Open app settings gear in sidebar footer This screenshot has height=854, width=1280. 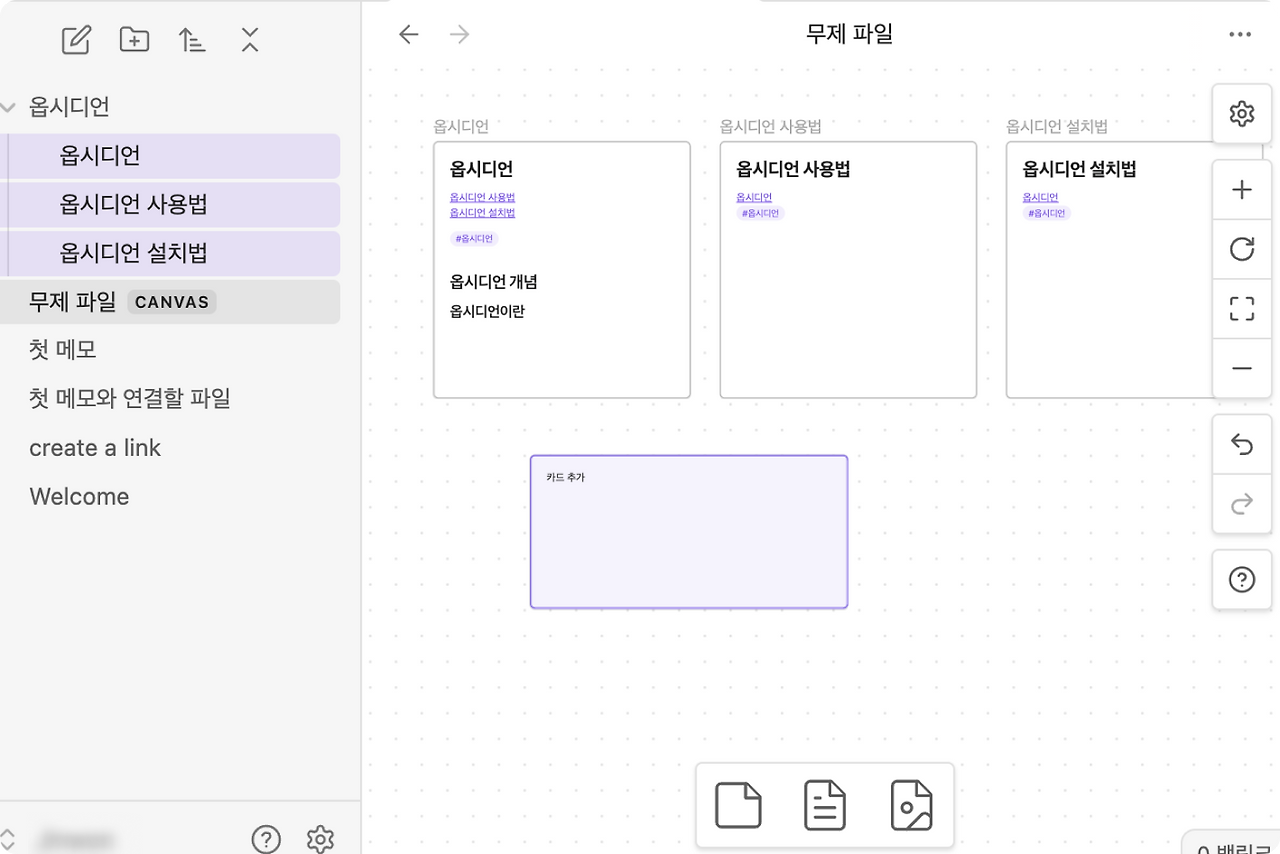point(320,839)
